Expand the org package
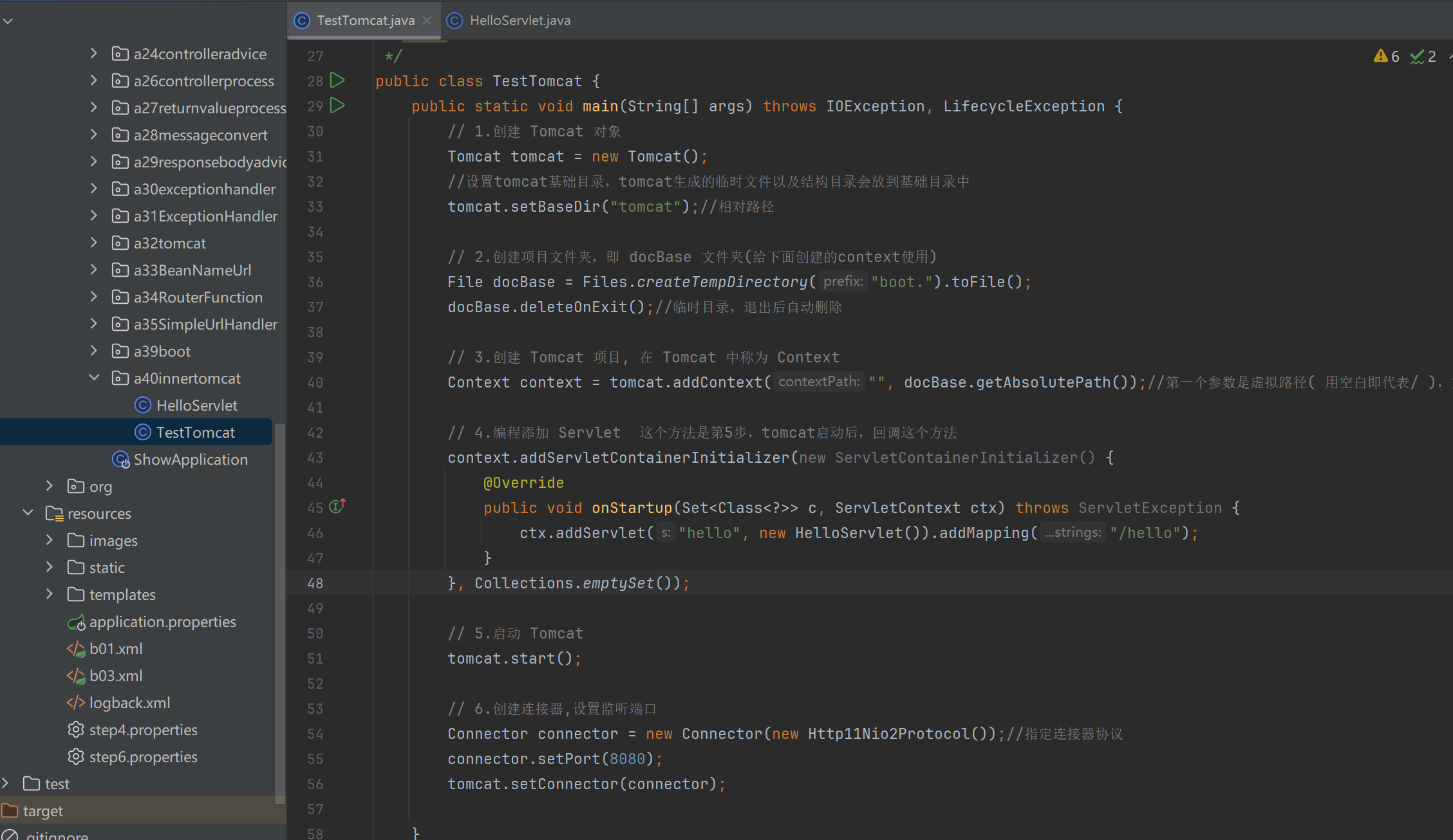 [x=50, y=486]
